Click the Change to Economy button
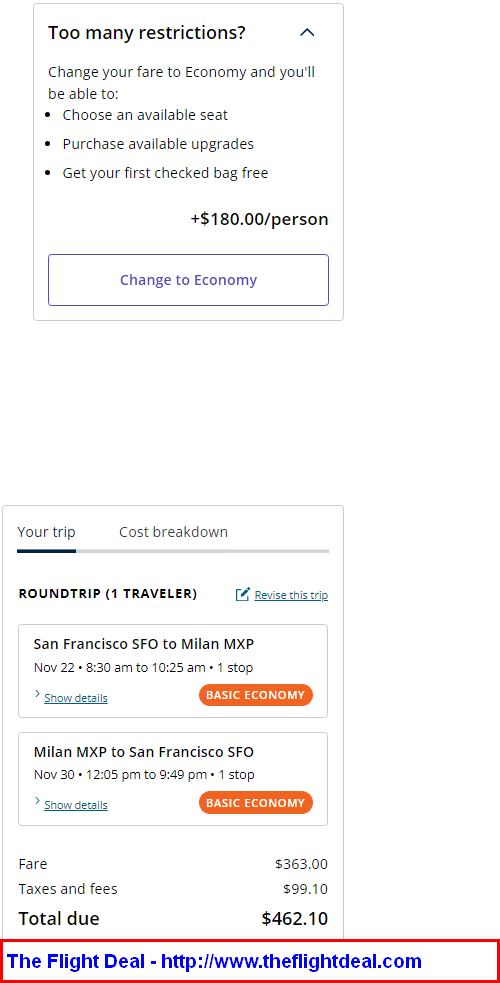This screenshot has width=500, height=983. click(x=189, y=280)
